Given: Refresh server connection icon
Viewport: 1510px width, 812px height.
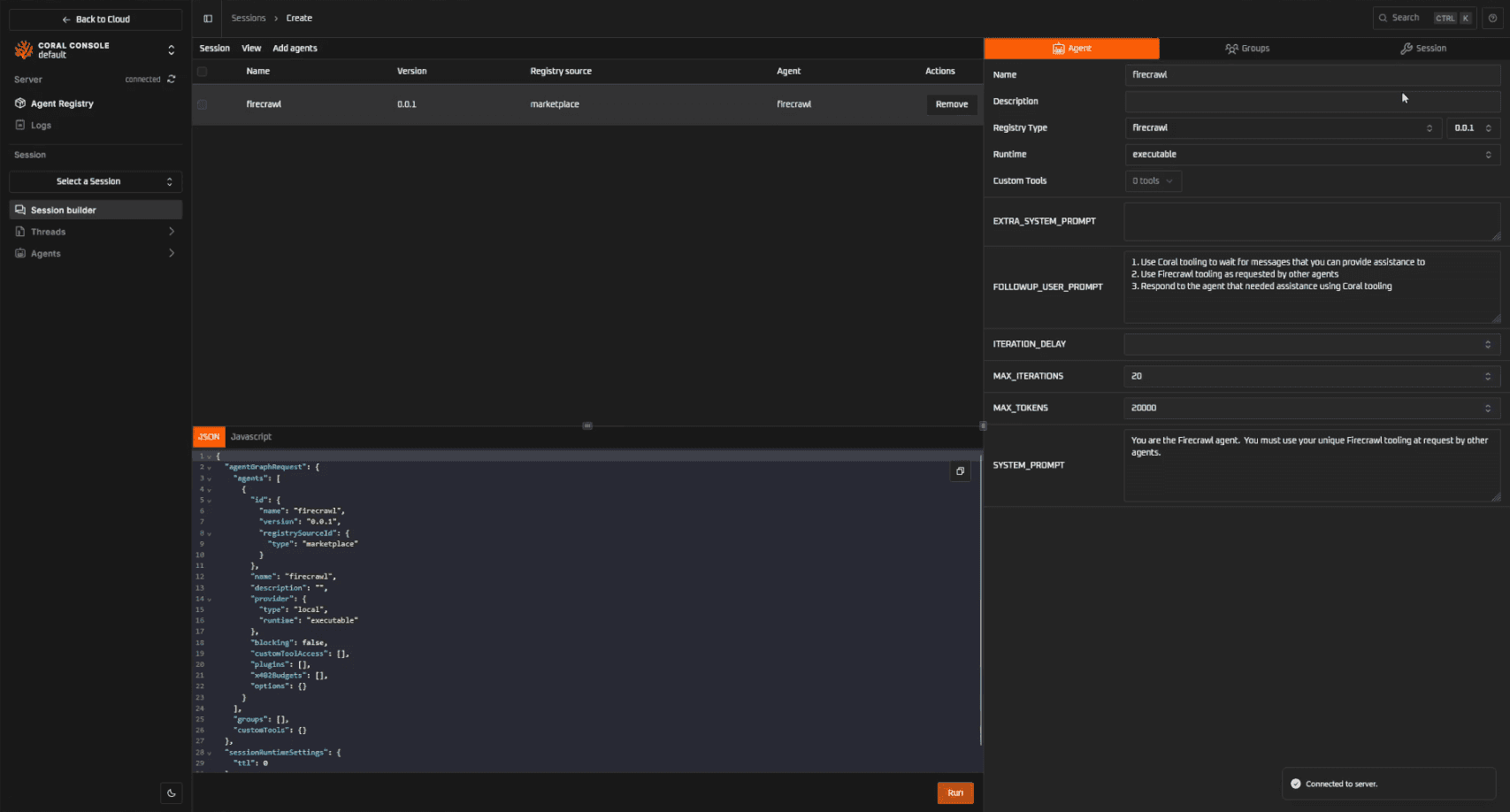Looking at the screenshot, I should pos(172,79).
